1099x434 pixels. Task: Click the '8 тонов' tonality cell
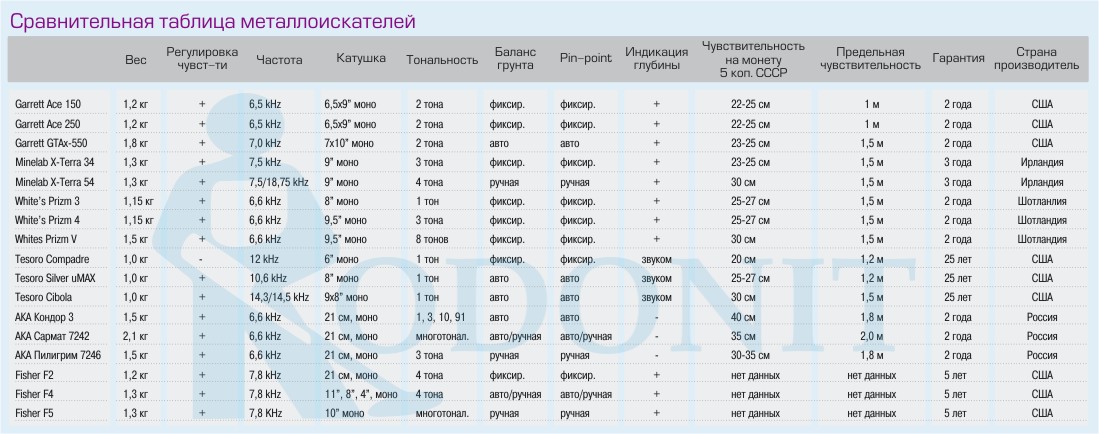pyautogui.click(x=433, y=240)
